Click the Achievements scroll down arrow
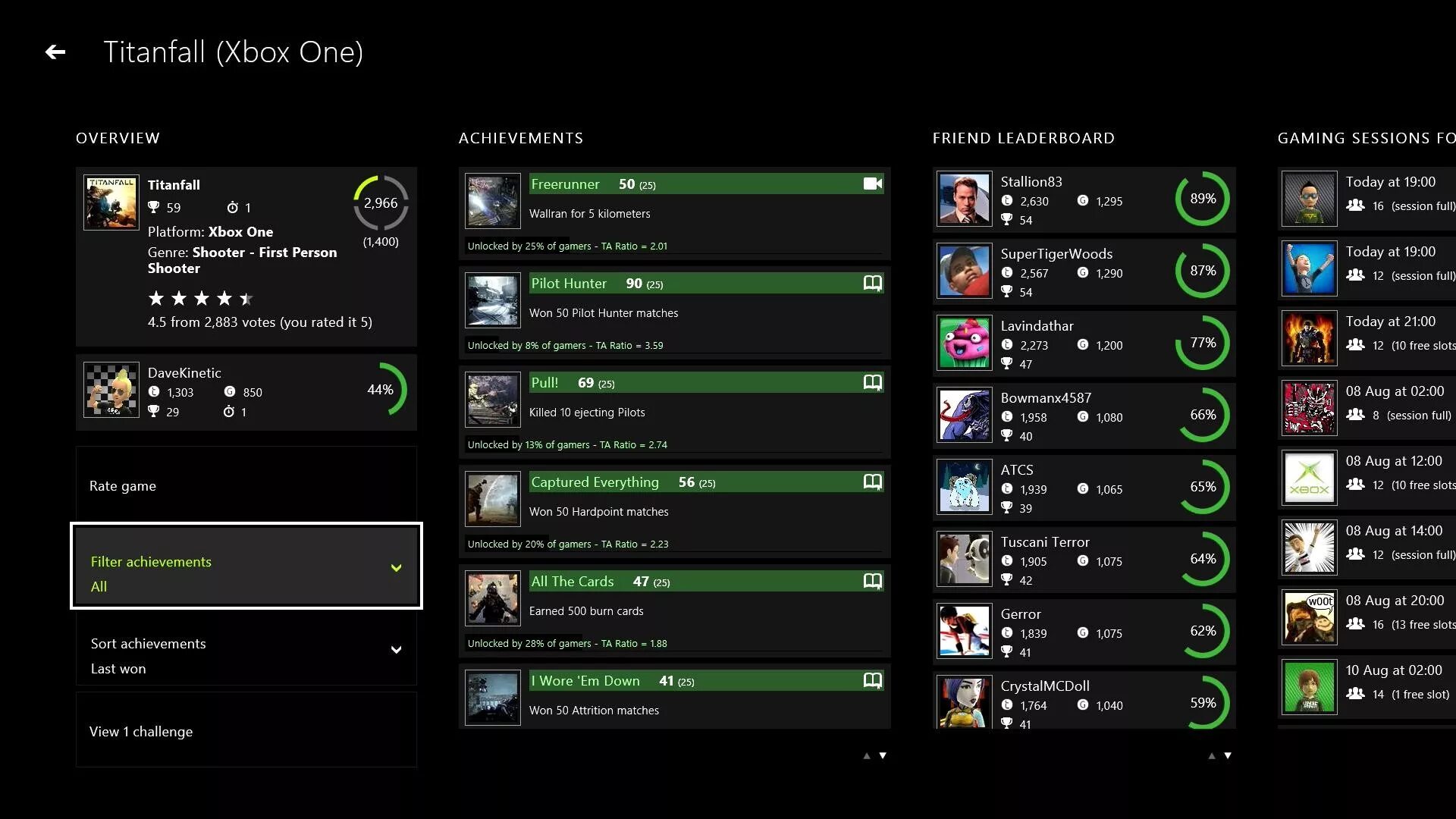 [x=882, y=755]
